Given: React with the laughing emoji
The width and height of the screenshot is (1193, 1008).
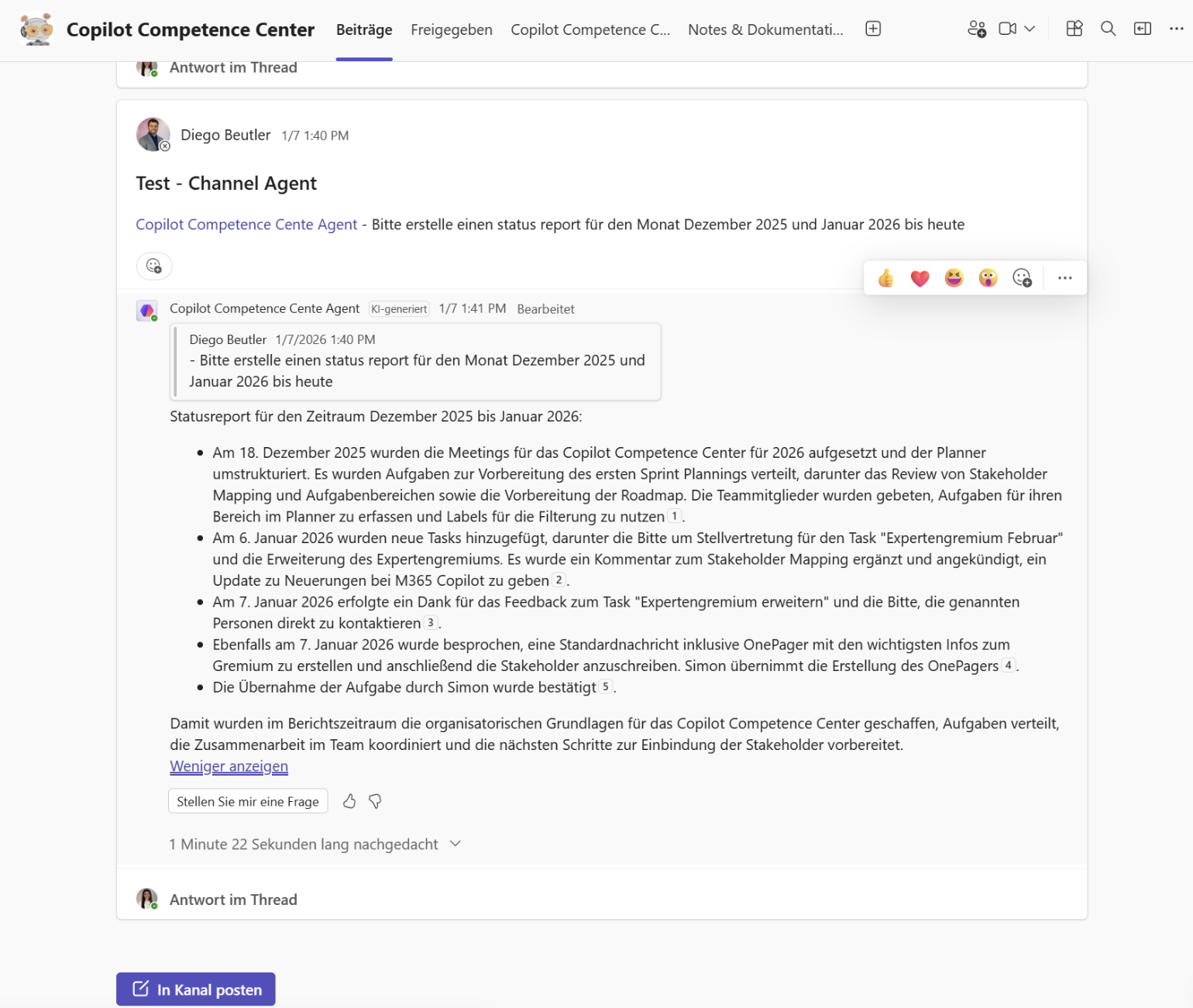Looking at the screenshot, I should click(954, 277).
